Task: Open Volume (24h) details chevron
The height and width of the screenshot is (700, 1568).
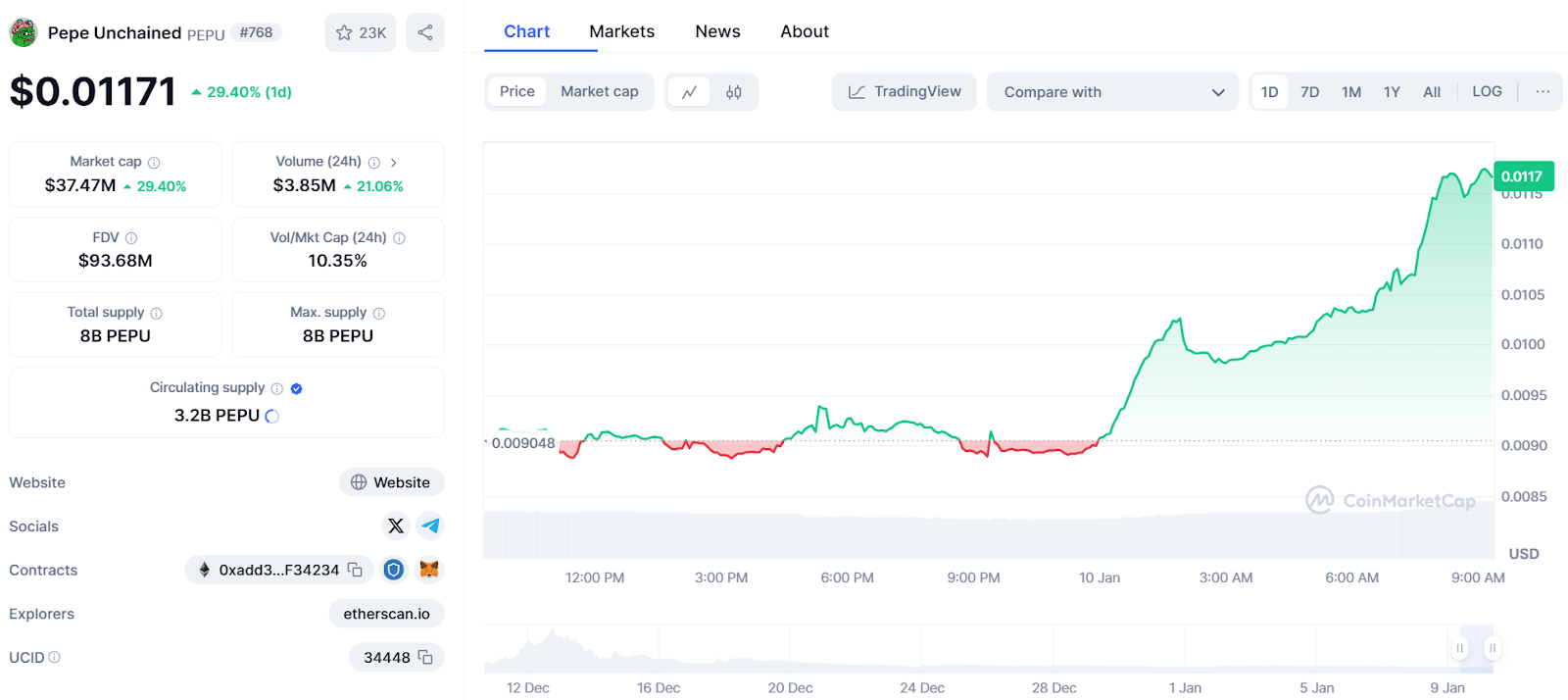Action: click(394, 163)
